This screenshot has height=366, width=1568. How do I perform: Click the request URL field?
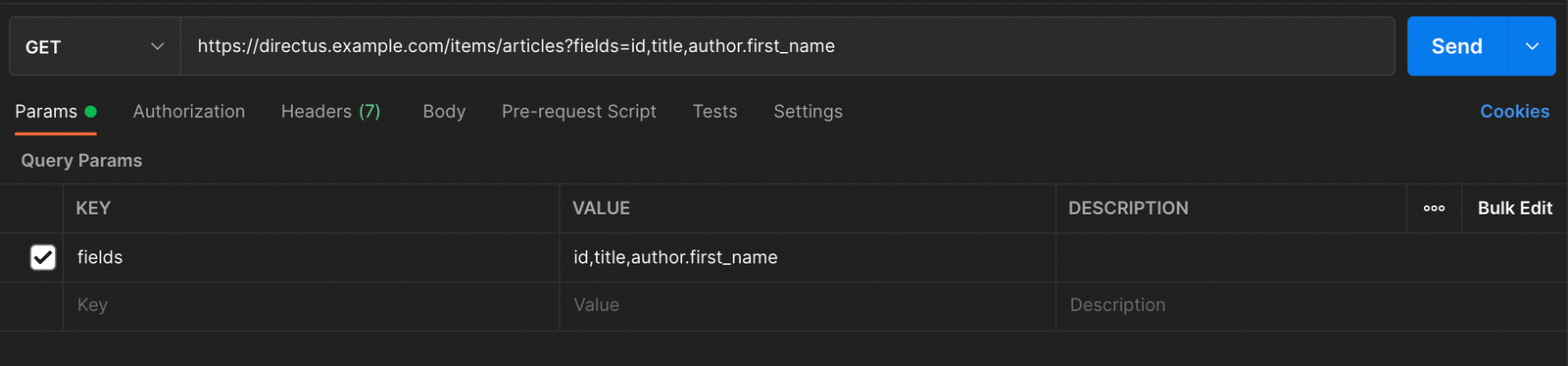787,46
